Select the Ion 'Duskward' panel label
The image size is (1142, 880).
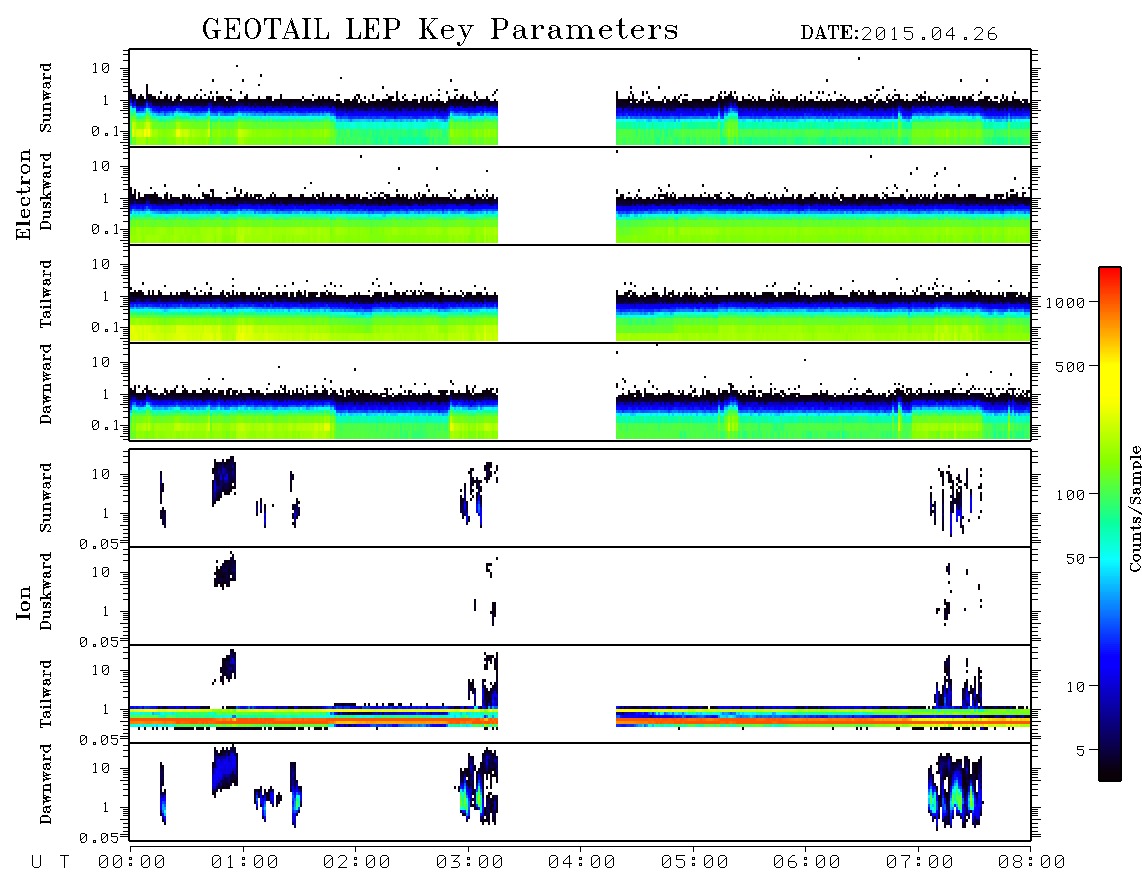[46, 591]
